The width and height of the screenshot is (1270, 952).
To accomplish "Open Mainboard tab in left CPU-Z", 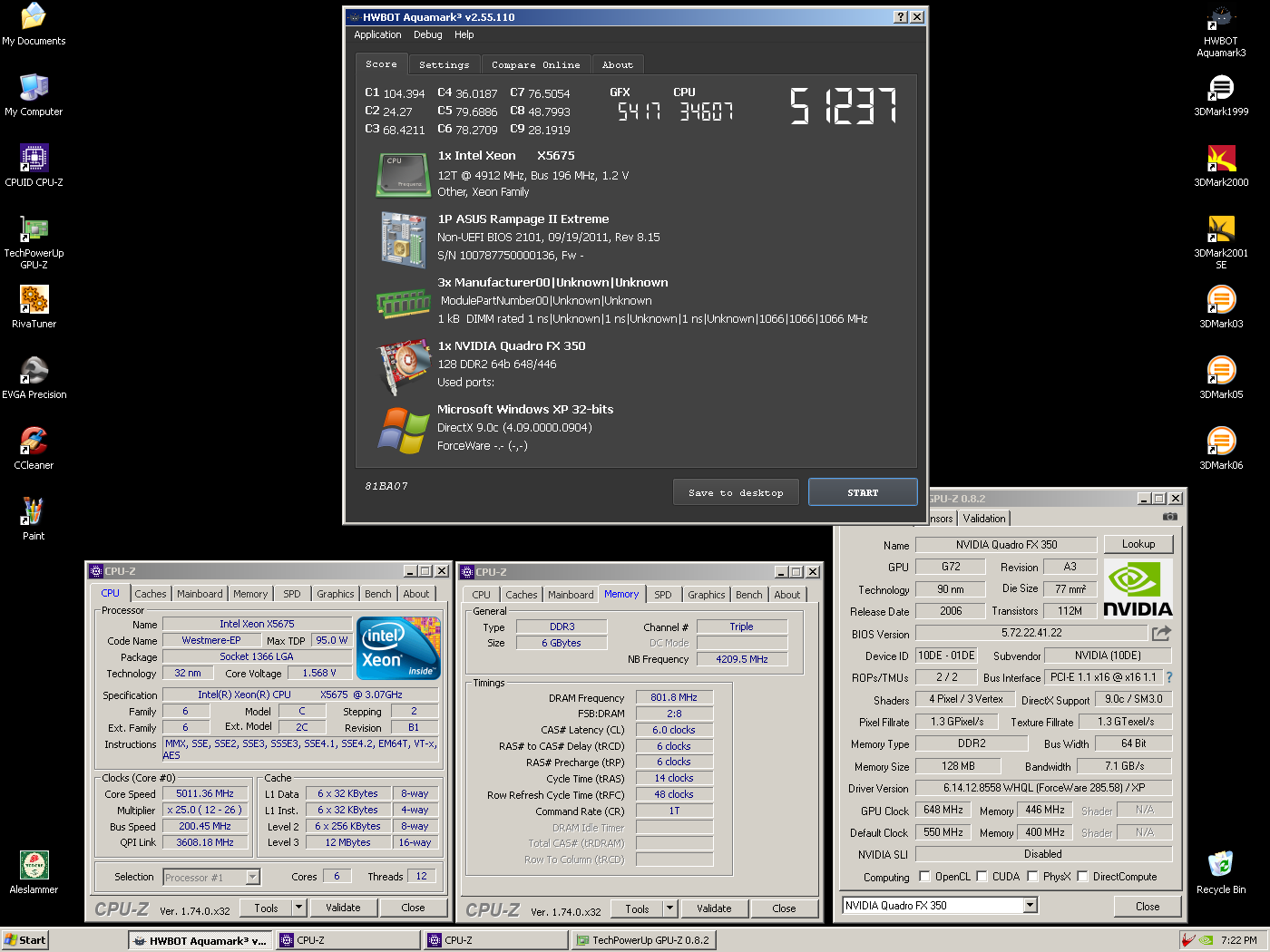I will pyautogui.click(x=200, y=594).
